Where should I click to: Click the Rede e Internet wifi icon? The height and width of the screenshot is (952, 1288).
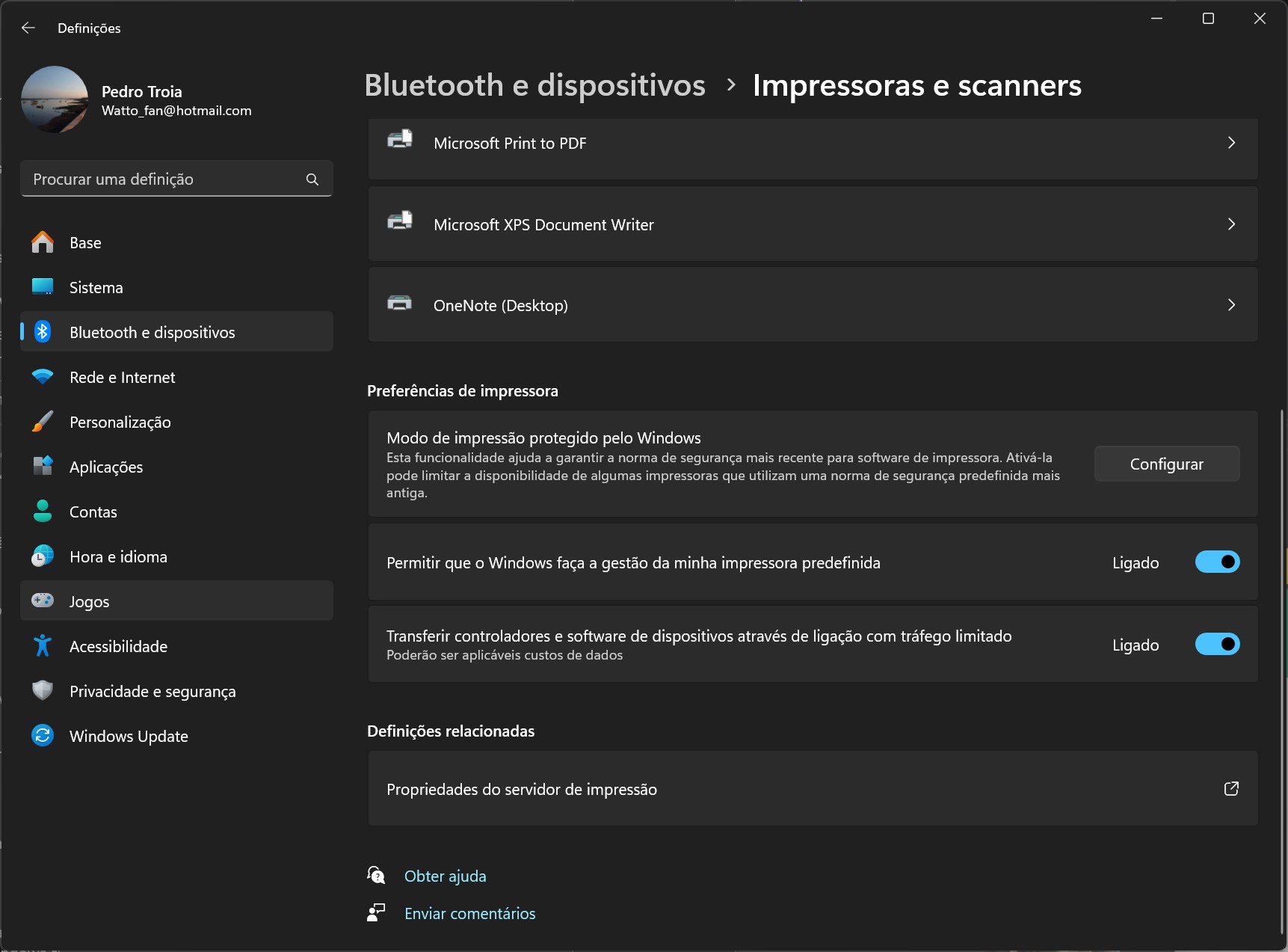[x=43, y=377]
